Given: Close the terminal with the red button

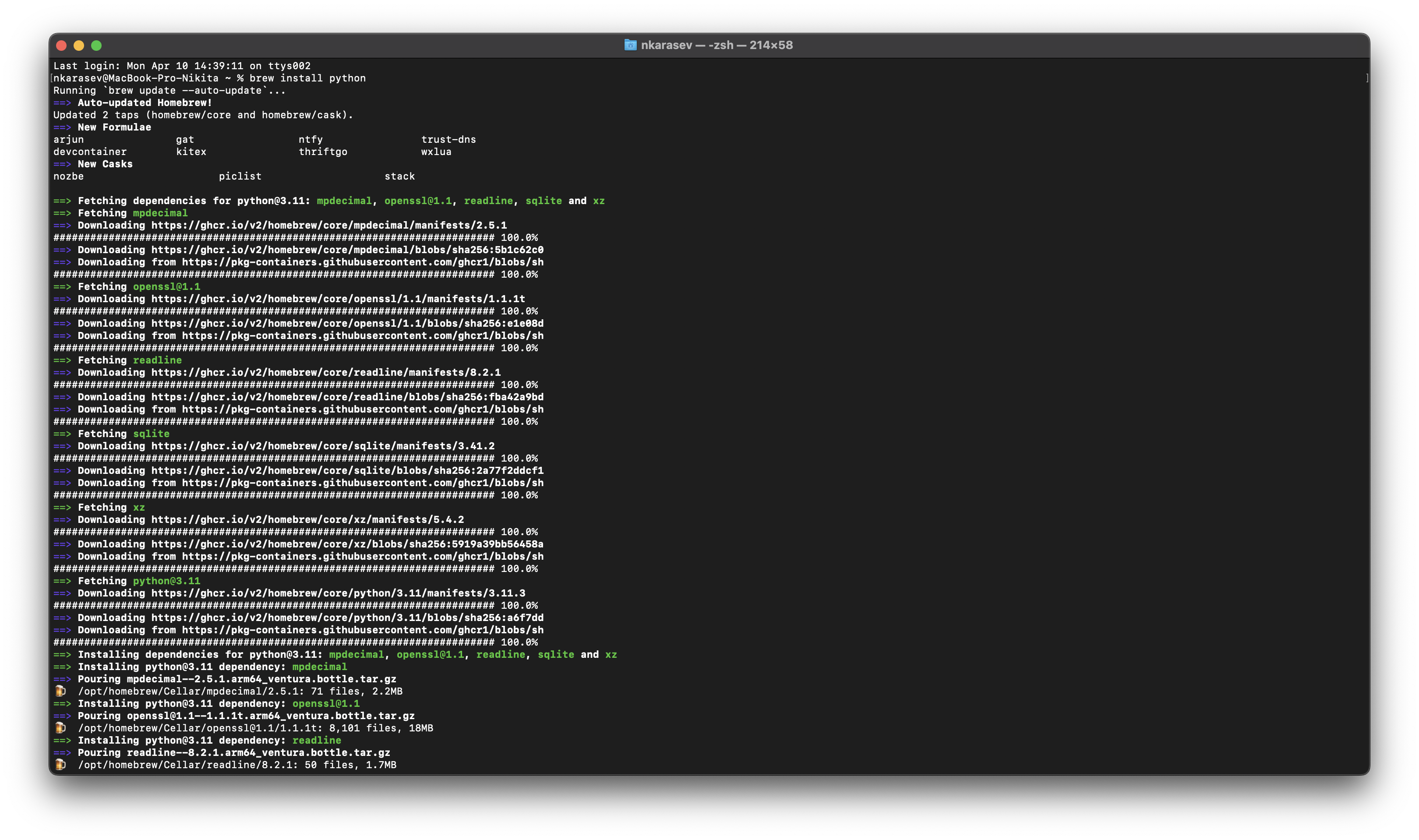Looking at the screenshot, I should [62, 45].
